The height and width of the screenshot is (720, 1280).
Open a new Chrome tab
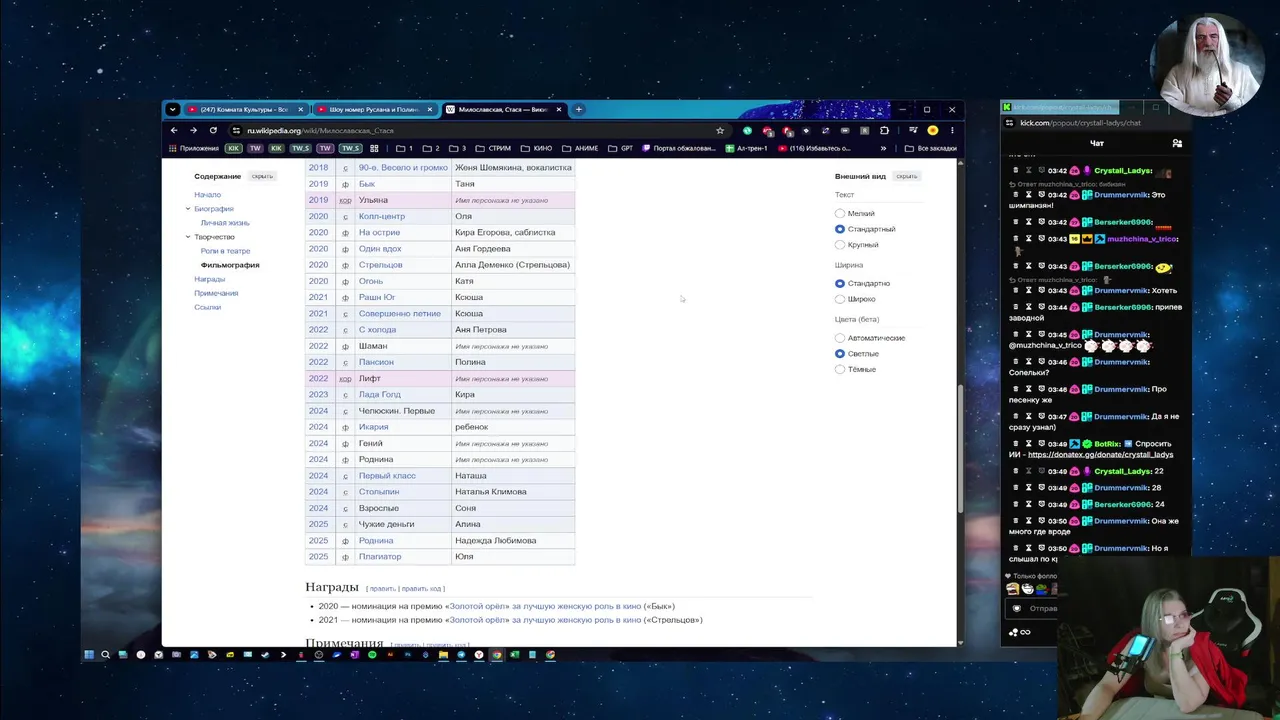579,109
